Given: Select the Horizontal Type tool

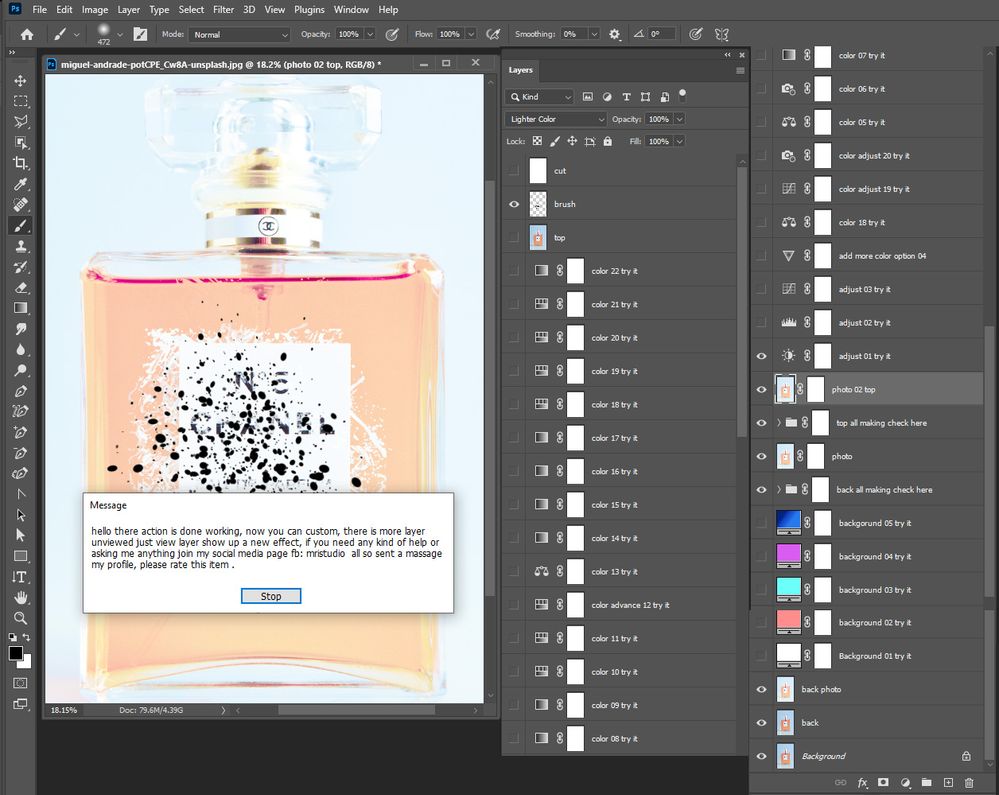Looking at the screenshot, I should pos(20,577).
